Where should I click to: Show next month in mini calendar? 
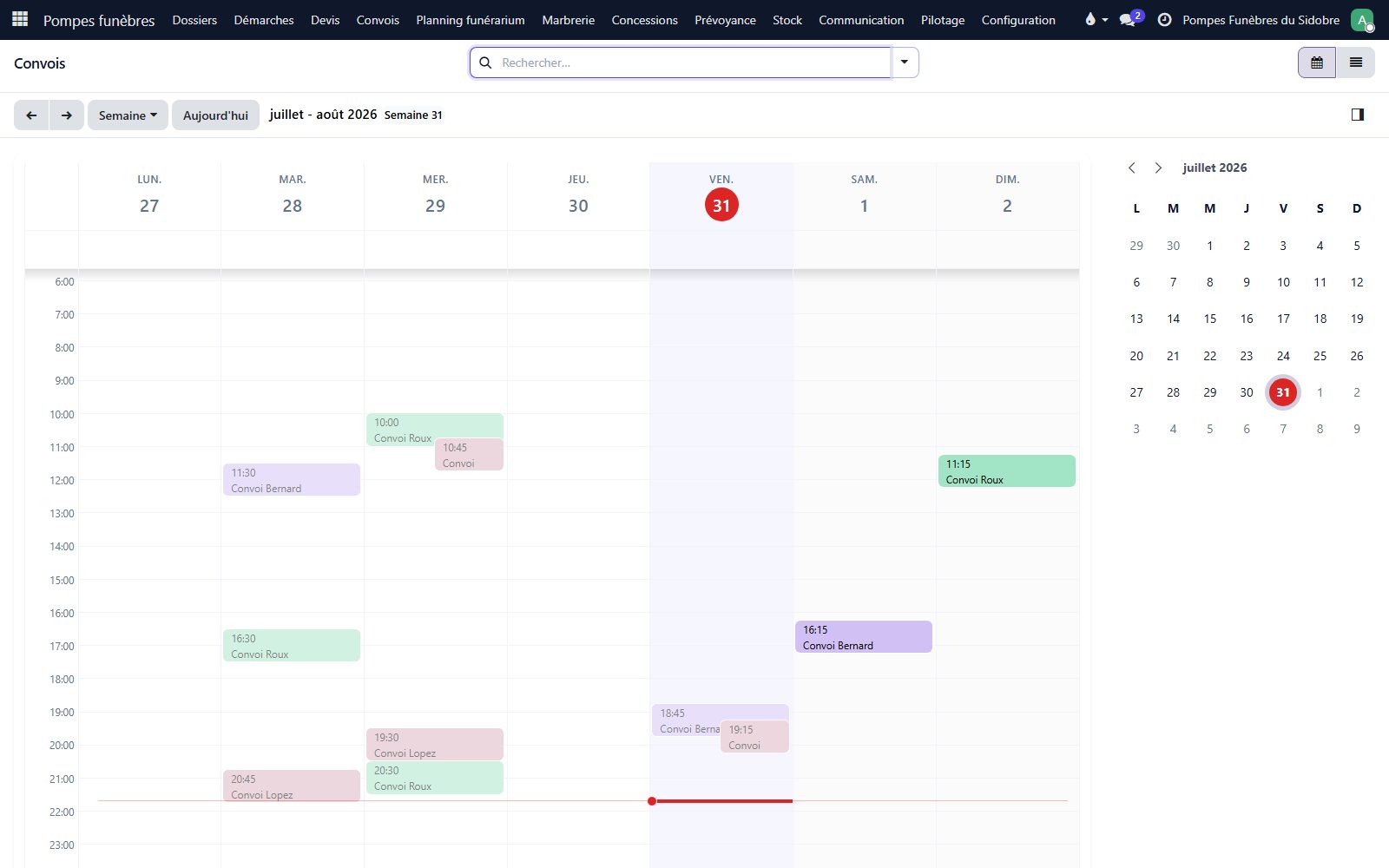(1158, 168)
